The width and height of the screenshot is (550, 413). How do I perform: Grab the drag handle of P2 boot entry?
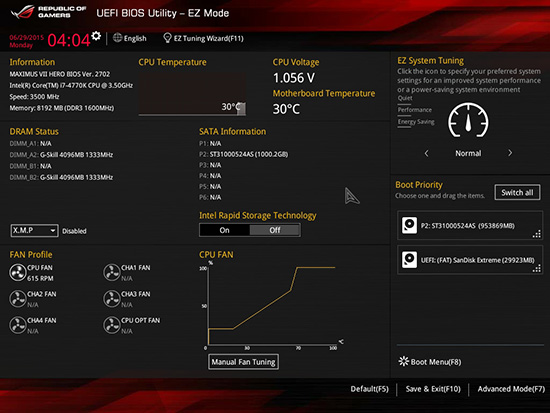[x=537, y=234]
